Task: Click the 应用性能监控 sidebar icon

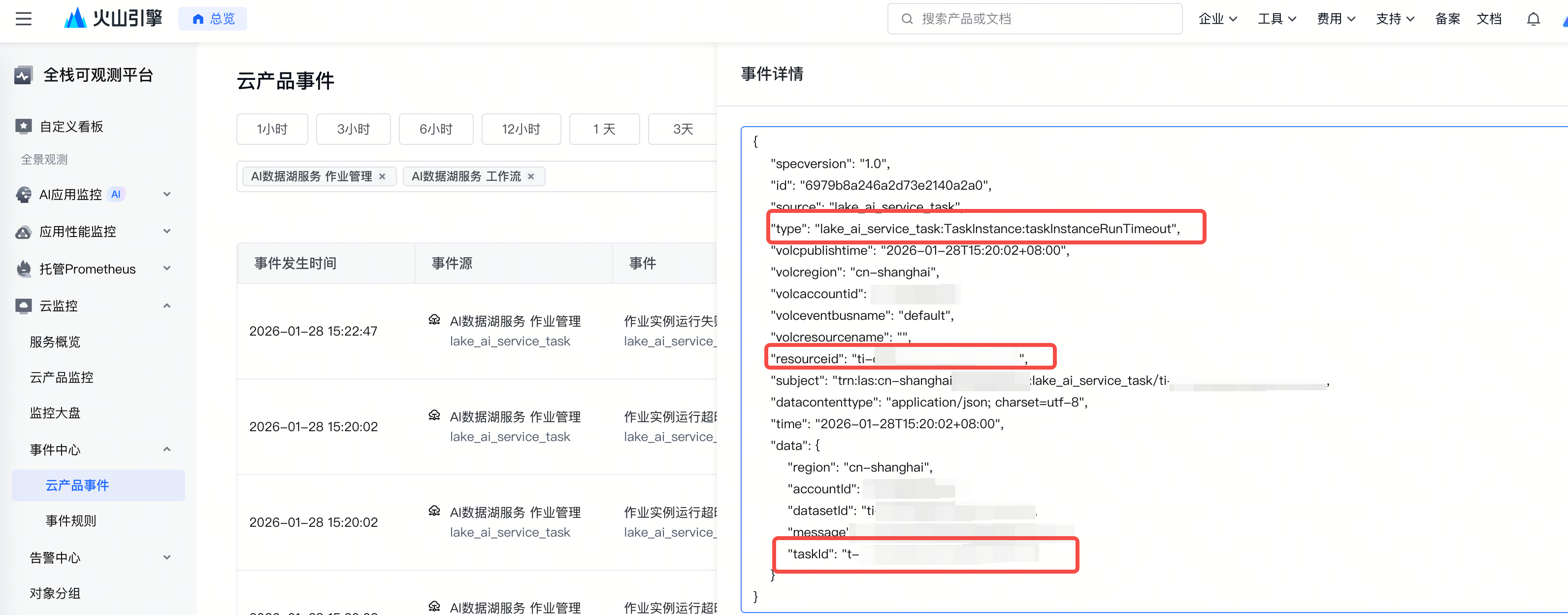Action: (23, 232)
